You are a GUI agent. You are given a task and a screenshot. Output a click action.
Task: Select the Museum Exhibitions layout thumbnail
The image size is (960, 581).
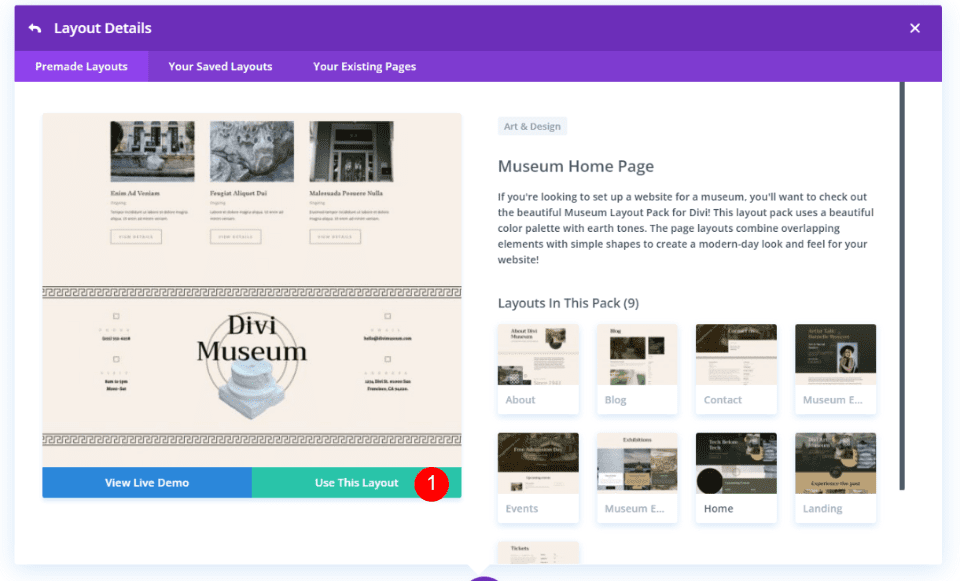point(637,477)
